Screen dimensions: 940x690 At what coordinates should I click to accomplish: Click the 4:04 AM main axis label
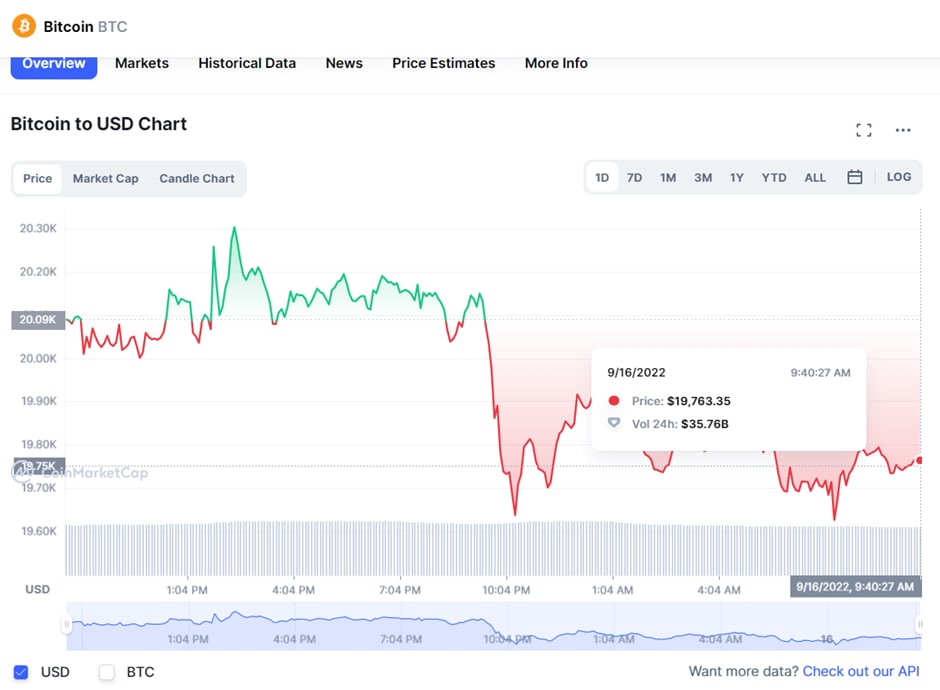click(x=719, y=590)
